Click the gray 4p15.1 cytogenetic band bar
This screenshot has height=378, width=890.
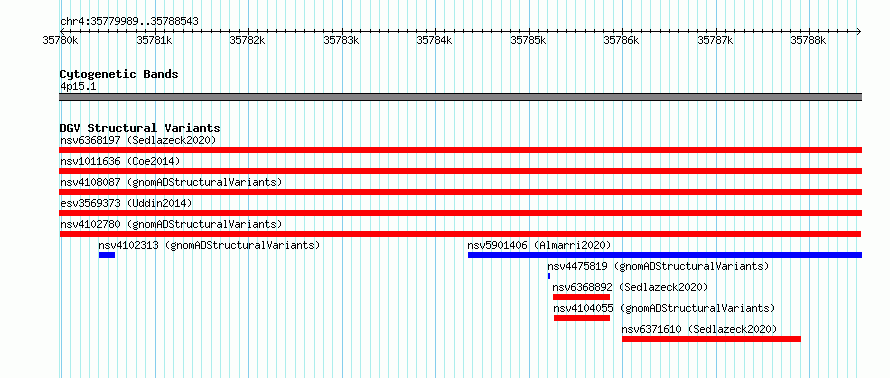[x=461, y=97]
